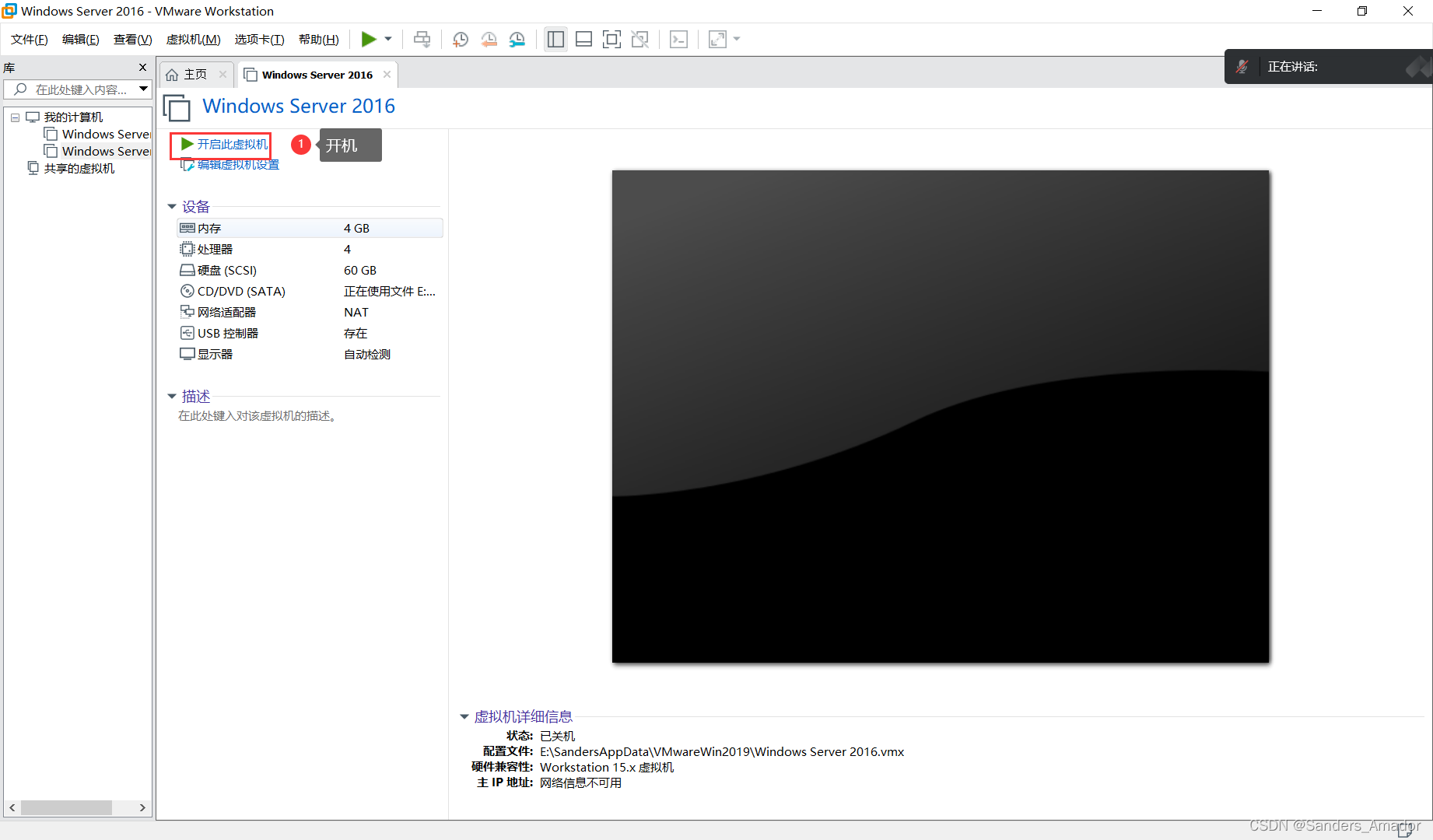Click the revert to snapshot icon

(489, 39)
